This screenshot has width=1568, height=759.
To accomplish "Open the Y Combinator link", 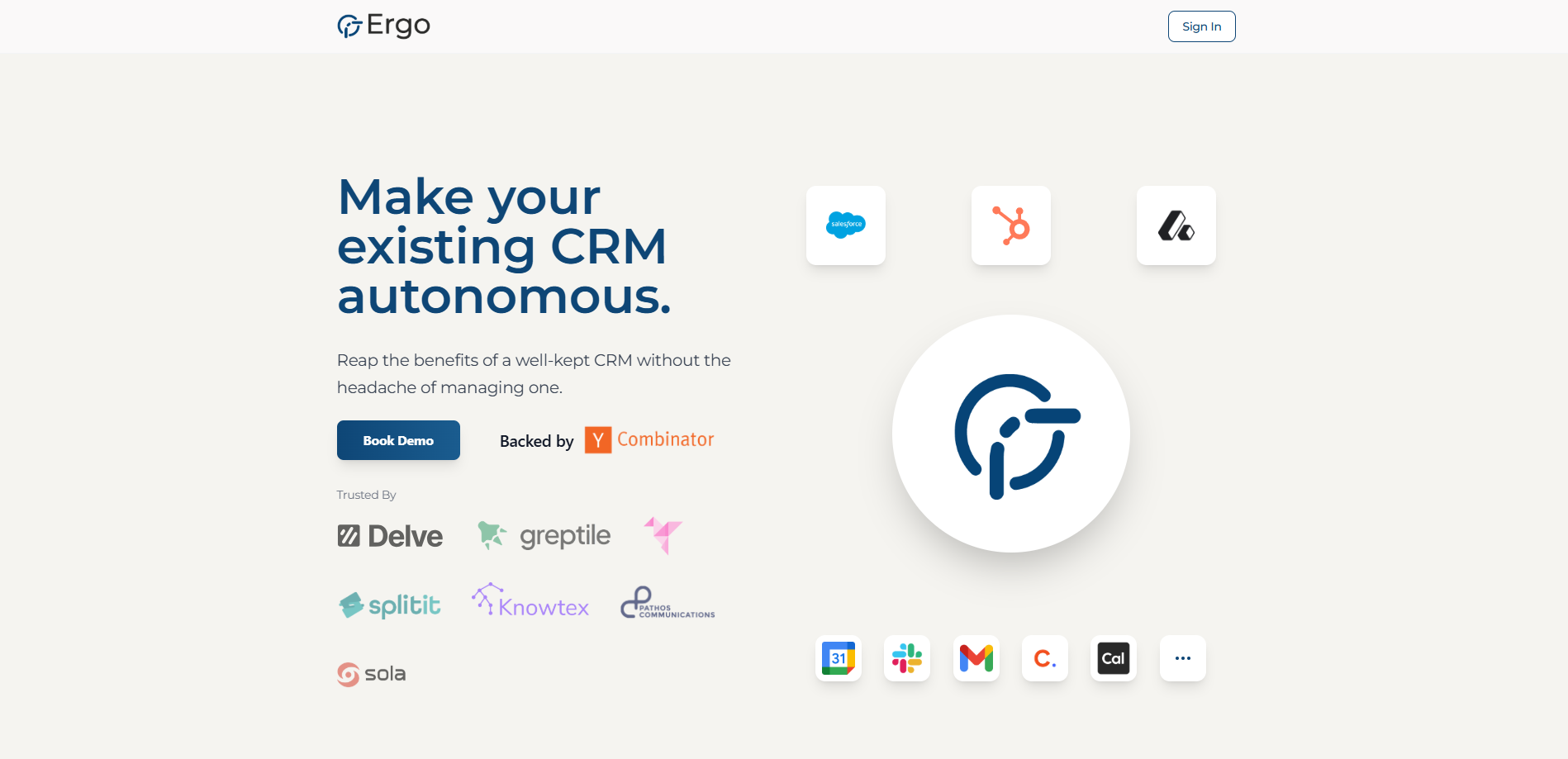I will click(649, 439).
